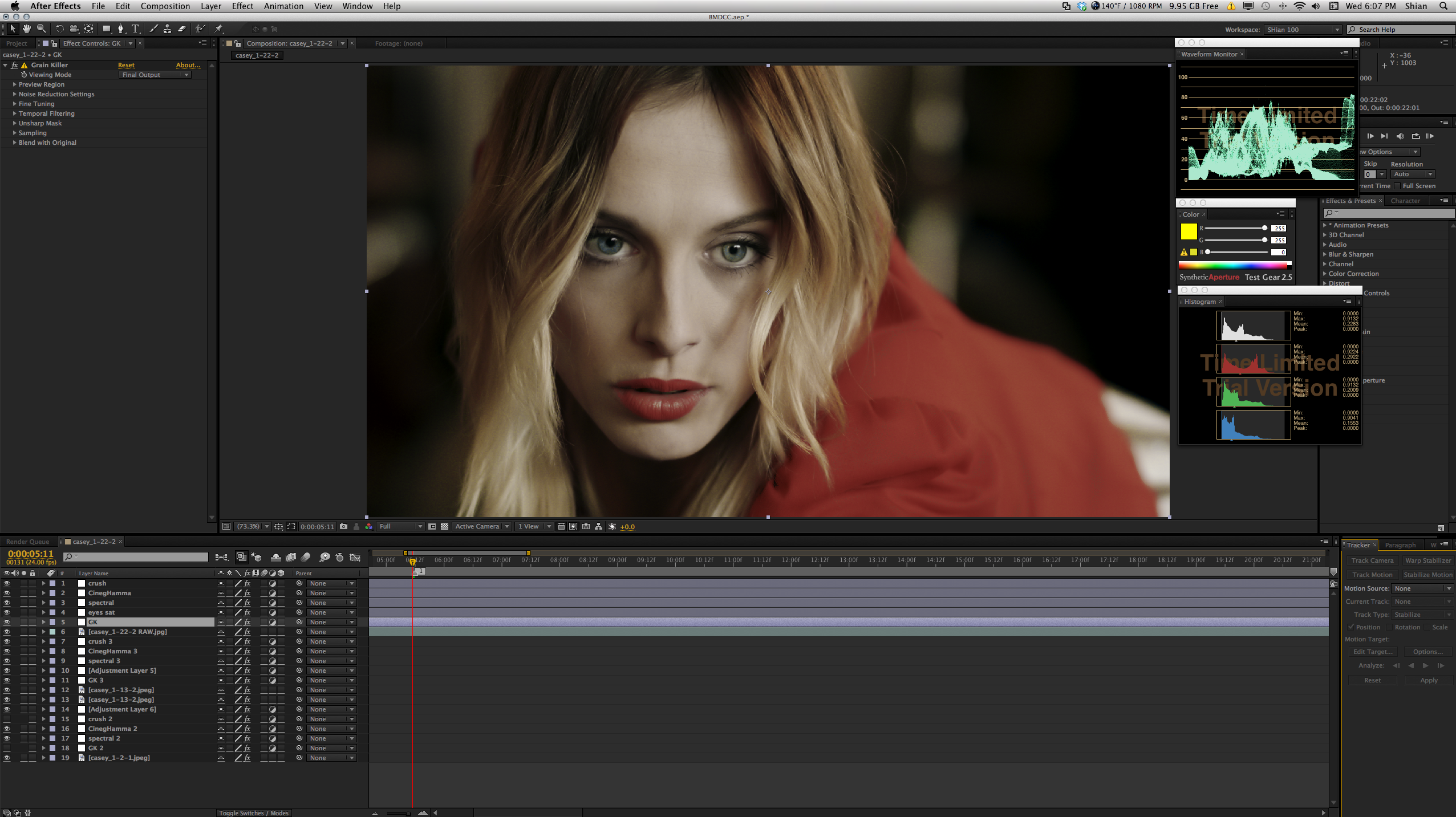Click the Brainstorm lightbulb icon

tap(325, 557)
